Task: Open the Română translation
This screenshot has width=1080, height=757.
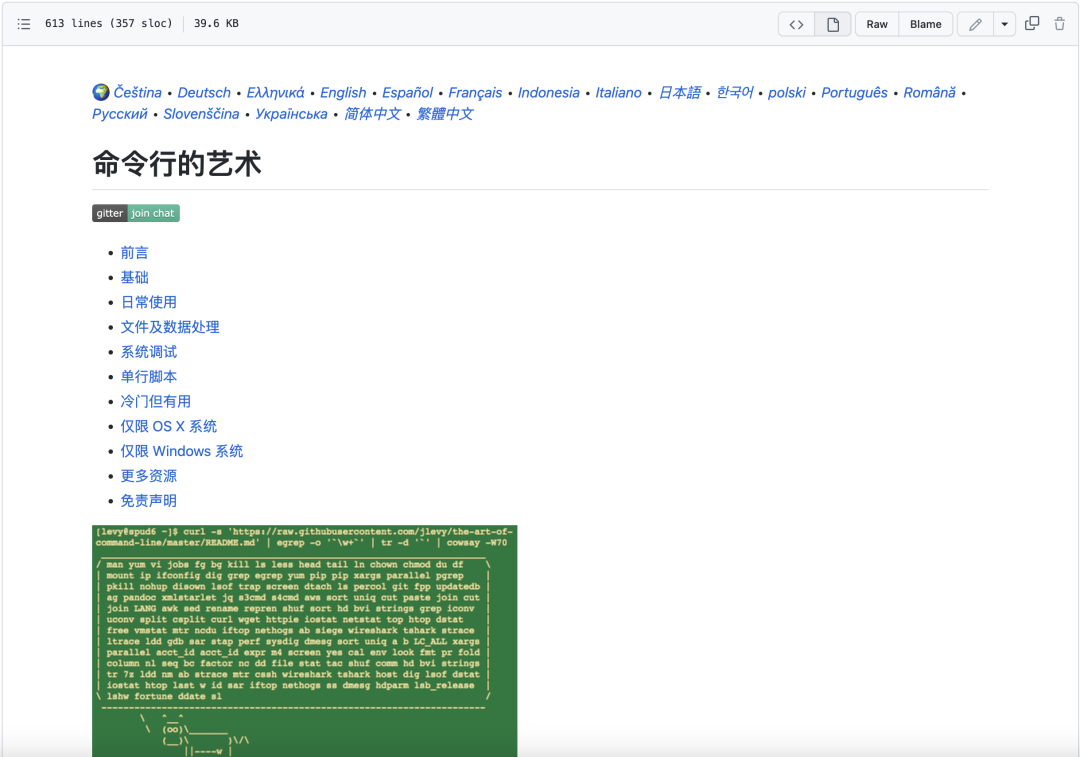Action: coord(930,92)
